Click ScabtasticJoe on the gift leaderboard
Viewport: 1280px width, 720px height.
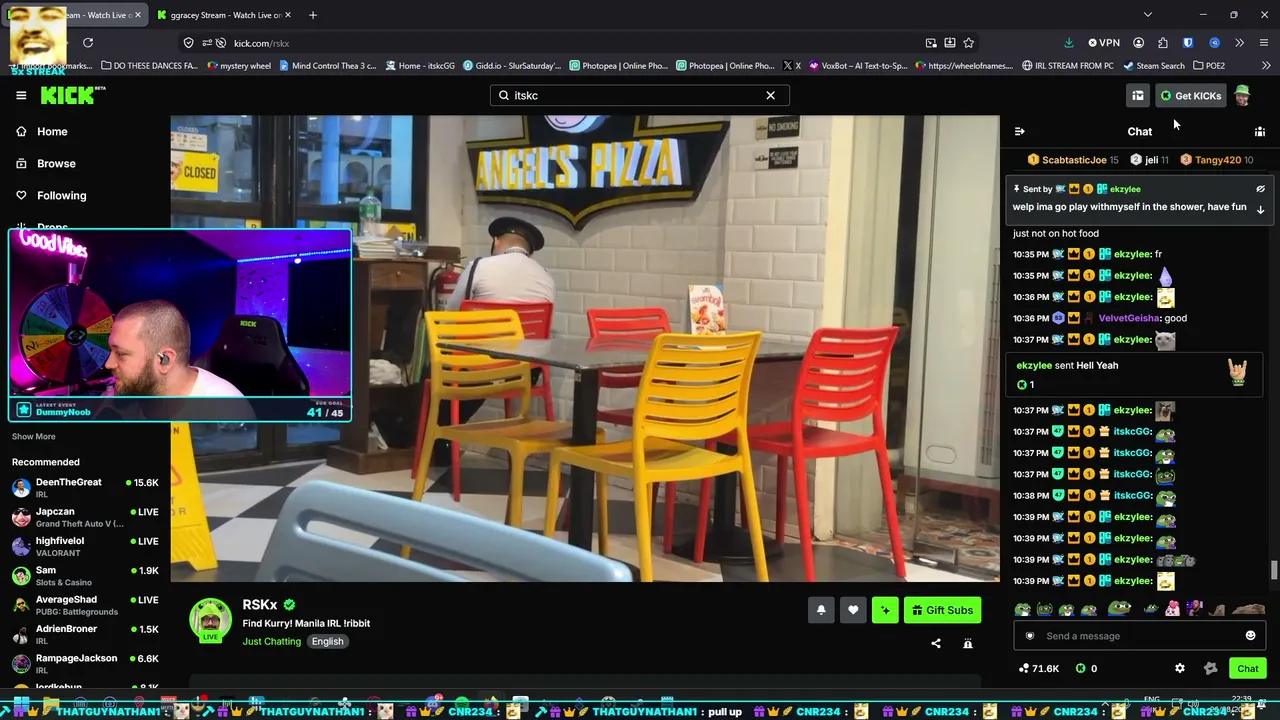(x=1073, y=160)
